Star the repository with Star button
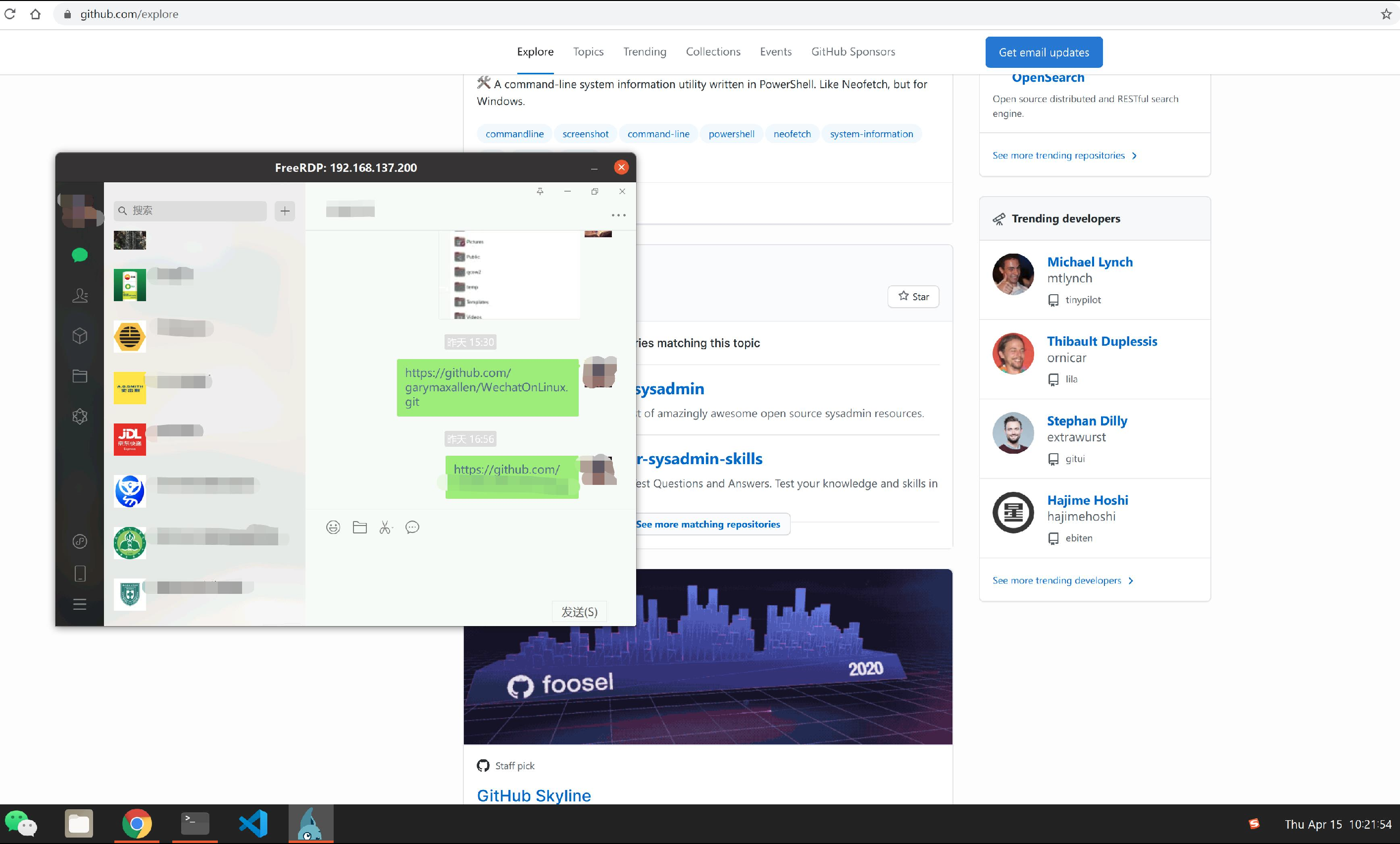Image resolution: width=1400 pixels, height=844 pixels. point(913,297)
